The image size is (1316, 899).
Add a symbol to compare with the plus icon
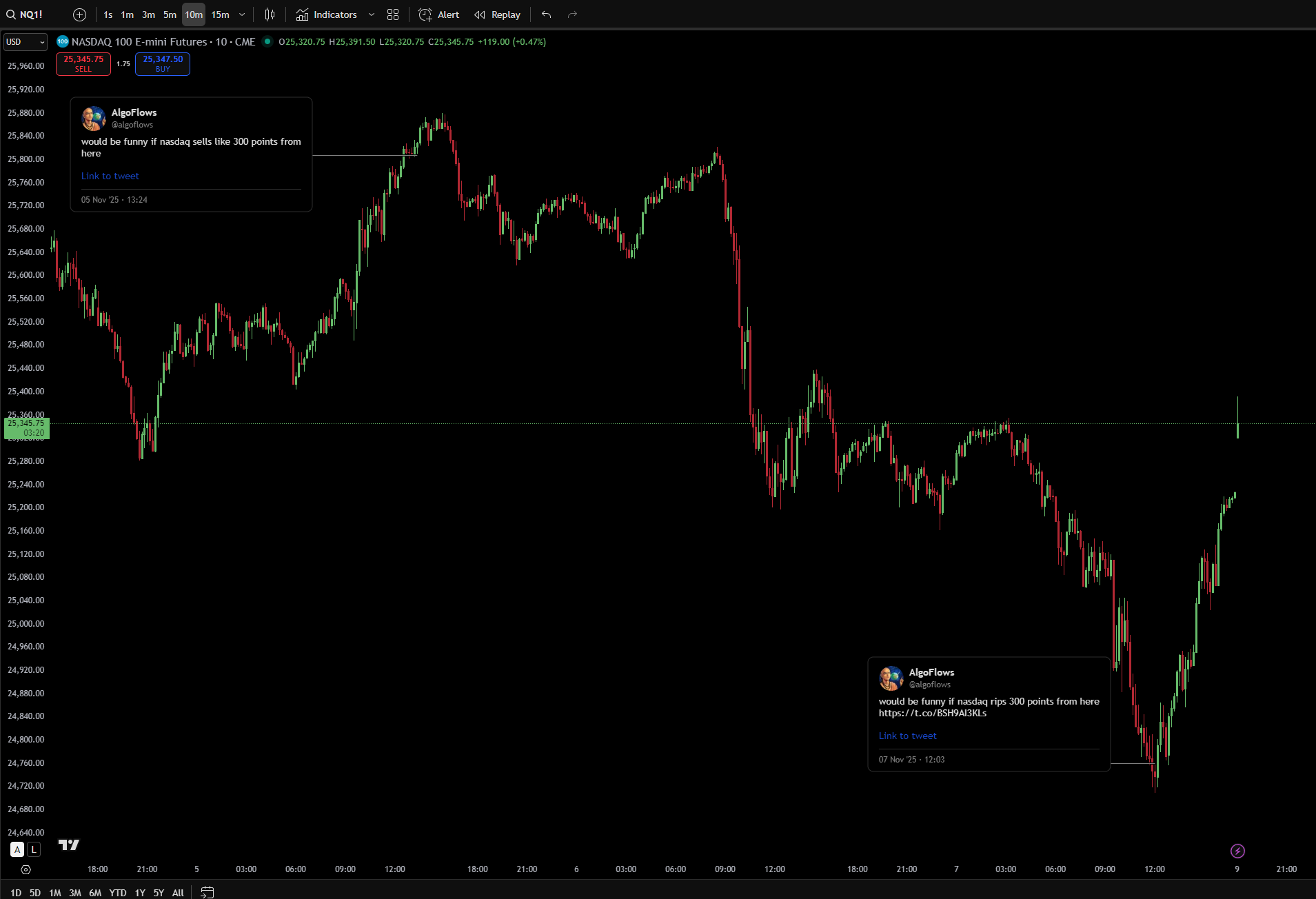coord(79,14)
